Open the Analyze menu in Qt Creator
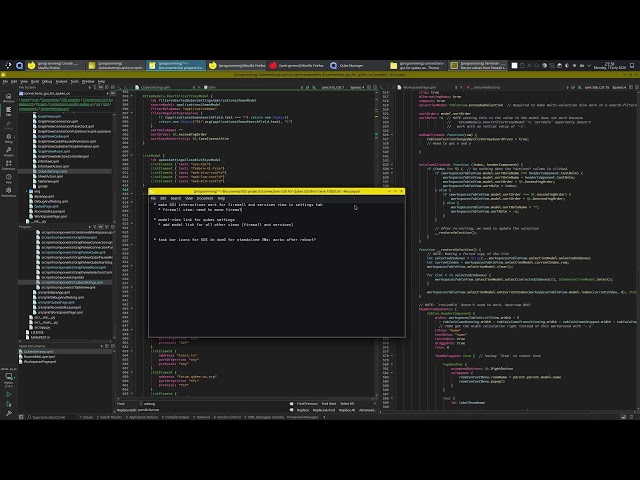This screenshot has height=480, width=640. click(x=61, y=82)
